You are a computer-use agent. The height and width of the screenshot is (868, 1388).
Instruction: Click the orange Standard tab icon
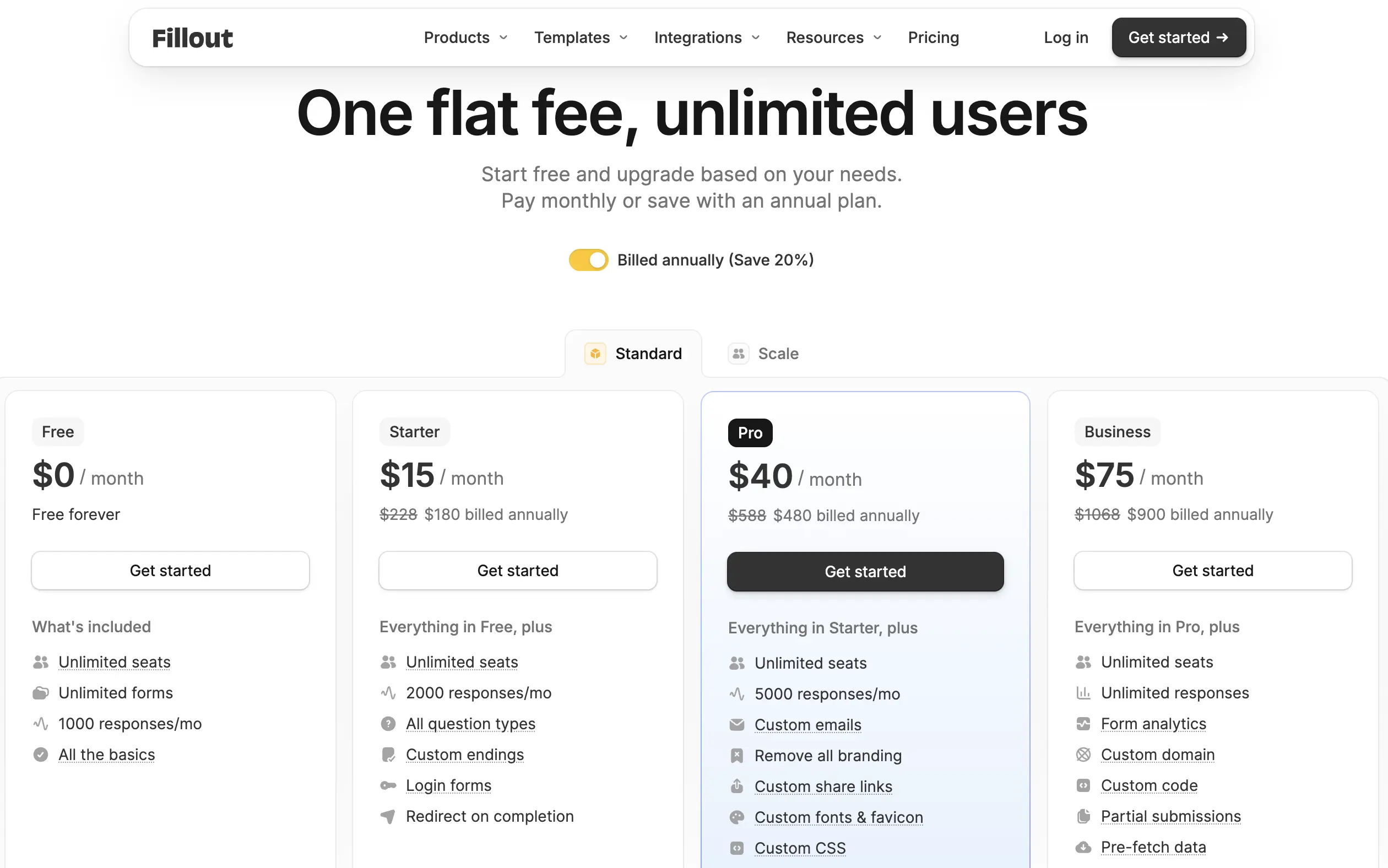click(595, 354)
